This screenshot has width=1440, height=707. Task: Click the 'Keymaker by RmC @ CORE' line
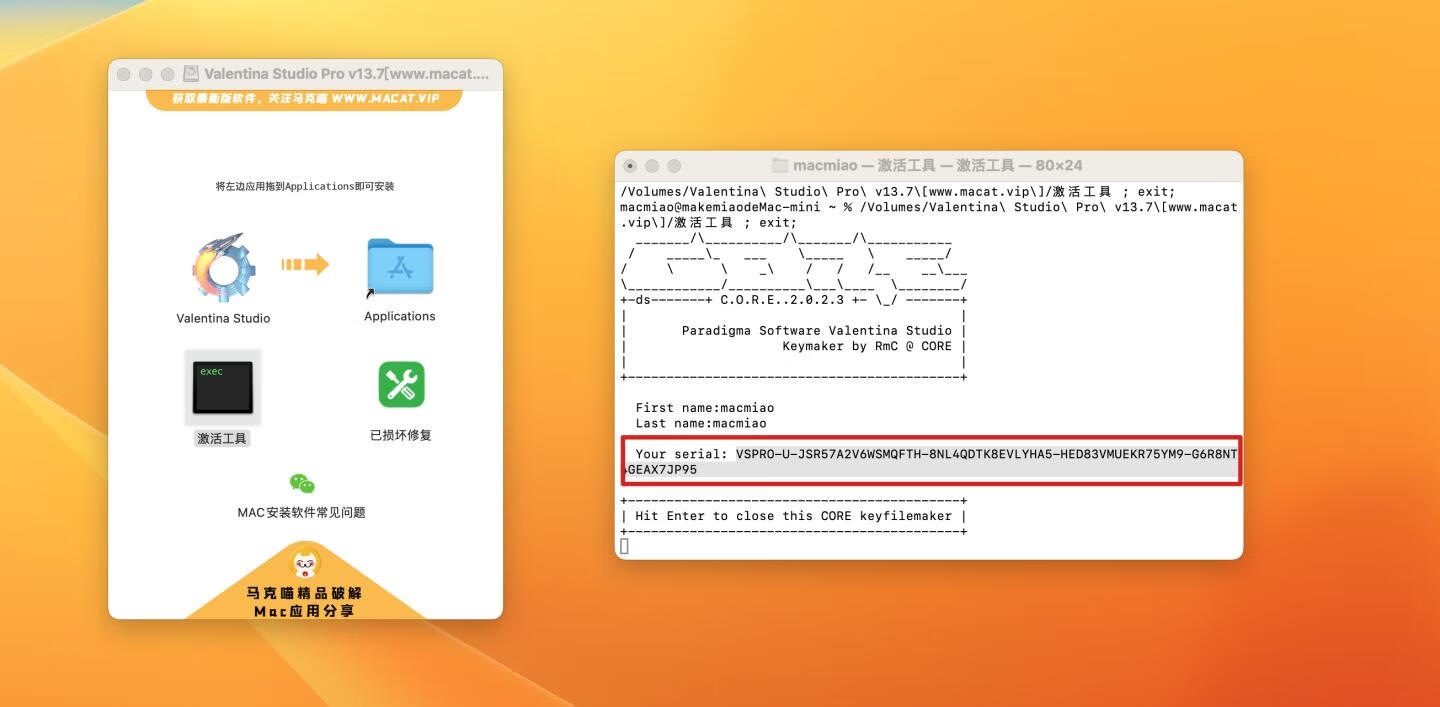(867, 346)
